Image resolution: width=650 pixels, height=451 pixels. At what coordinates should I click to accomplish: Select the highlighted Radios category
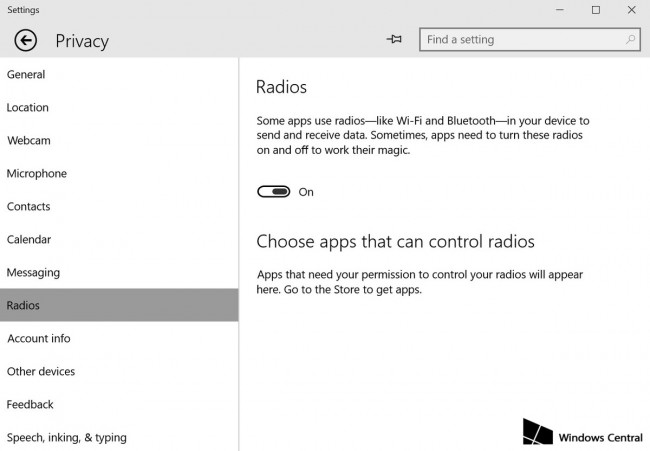pos(24,306)
